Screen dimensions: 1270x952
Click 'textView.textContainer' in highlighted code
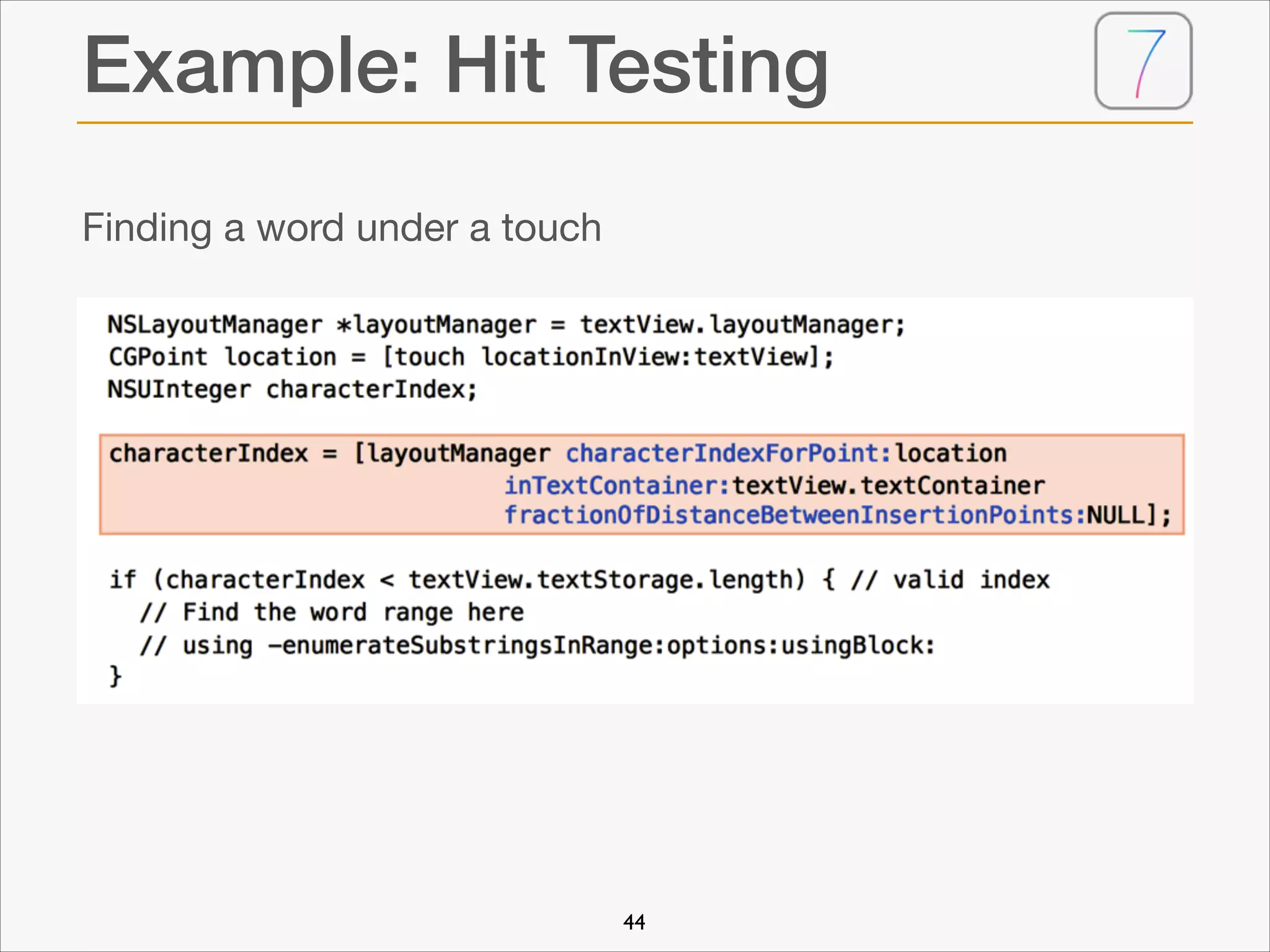click(x=889, y=485)
